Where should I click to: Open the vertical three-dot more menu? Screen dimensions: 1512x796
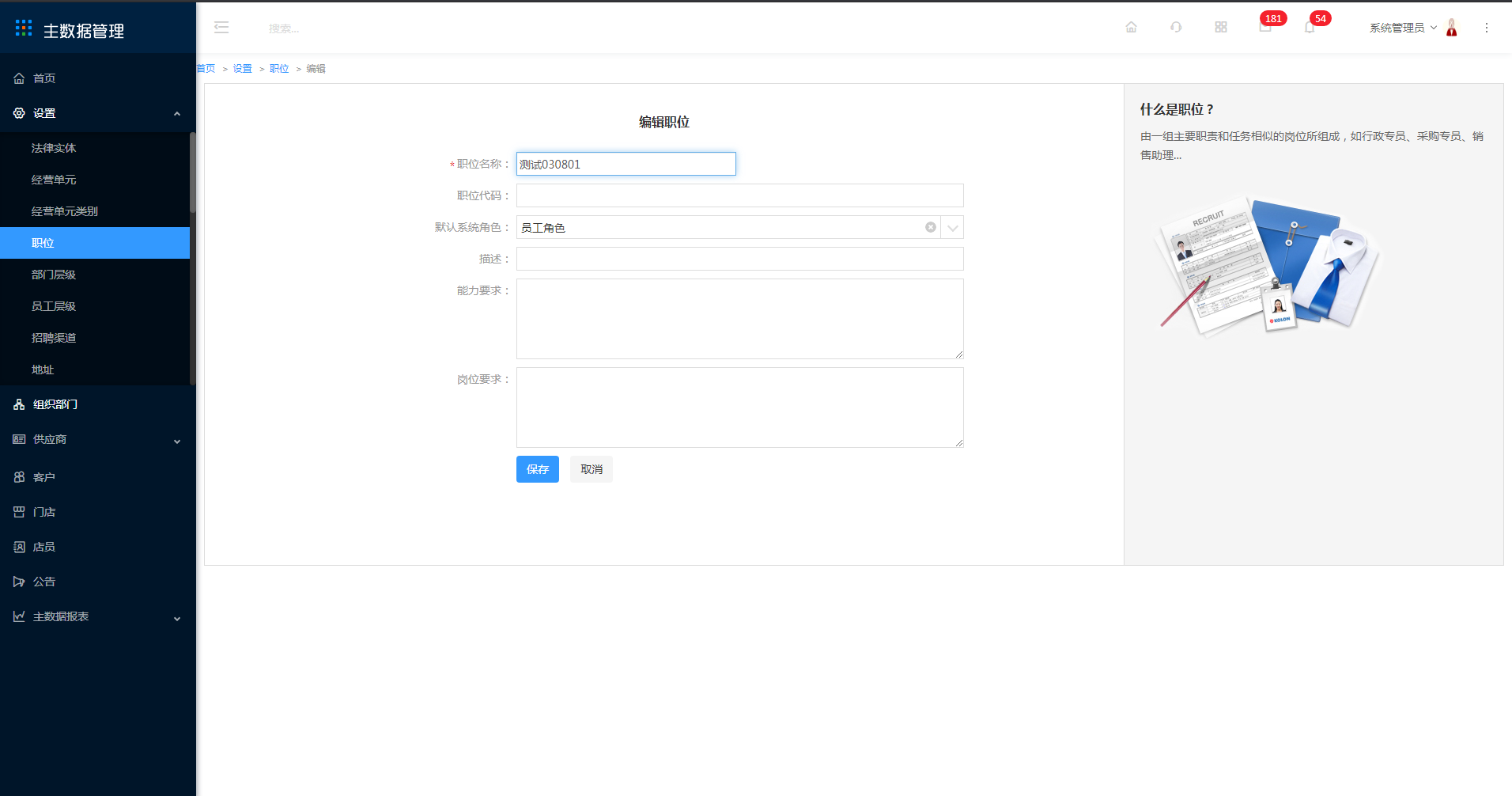(x=1487, y=28)
